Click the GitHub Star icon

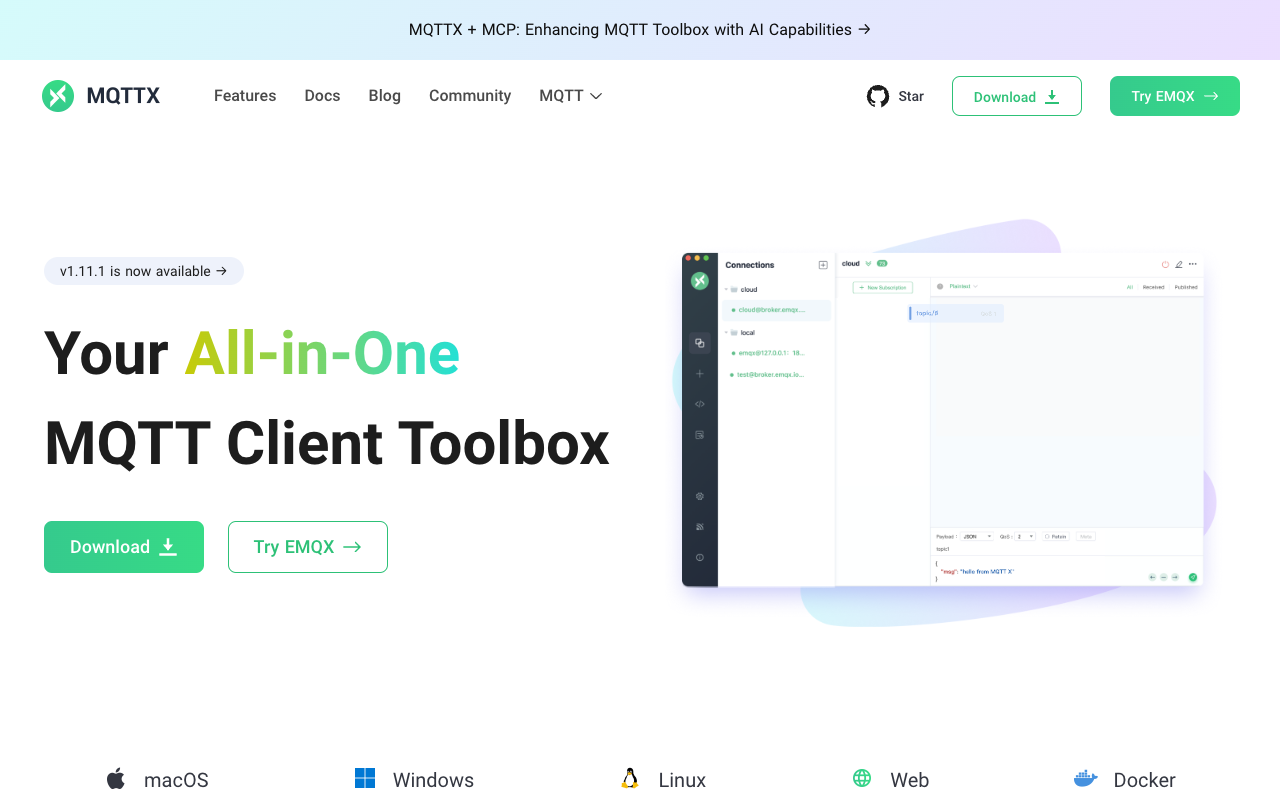878,96
